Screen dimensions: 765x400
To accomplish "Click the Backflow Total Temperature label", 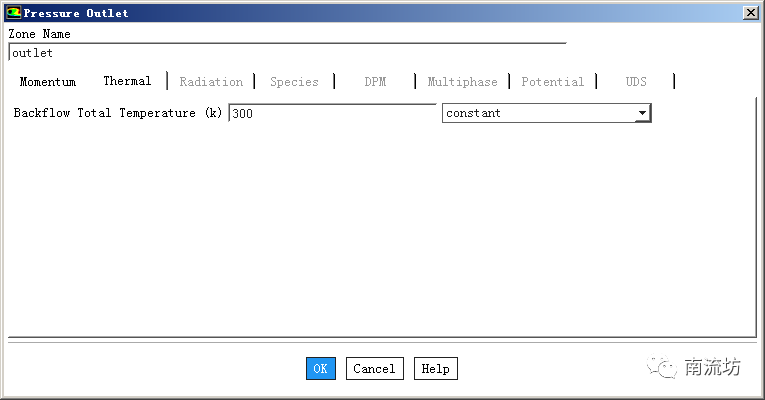I will click(x=118, y=113).
